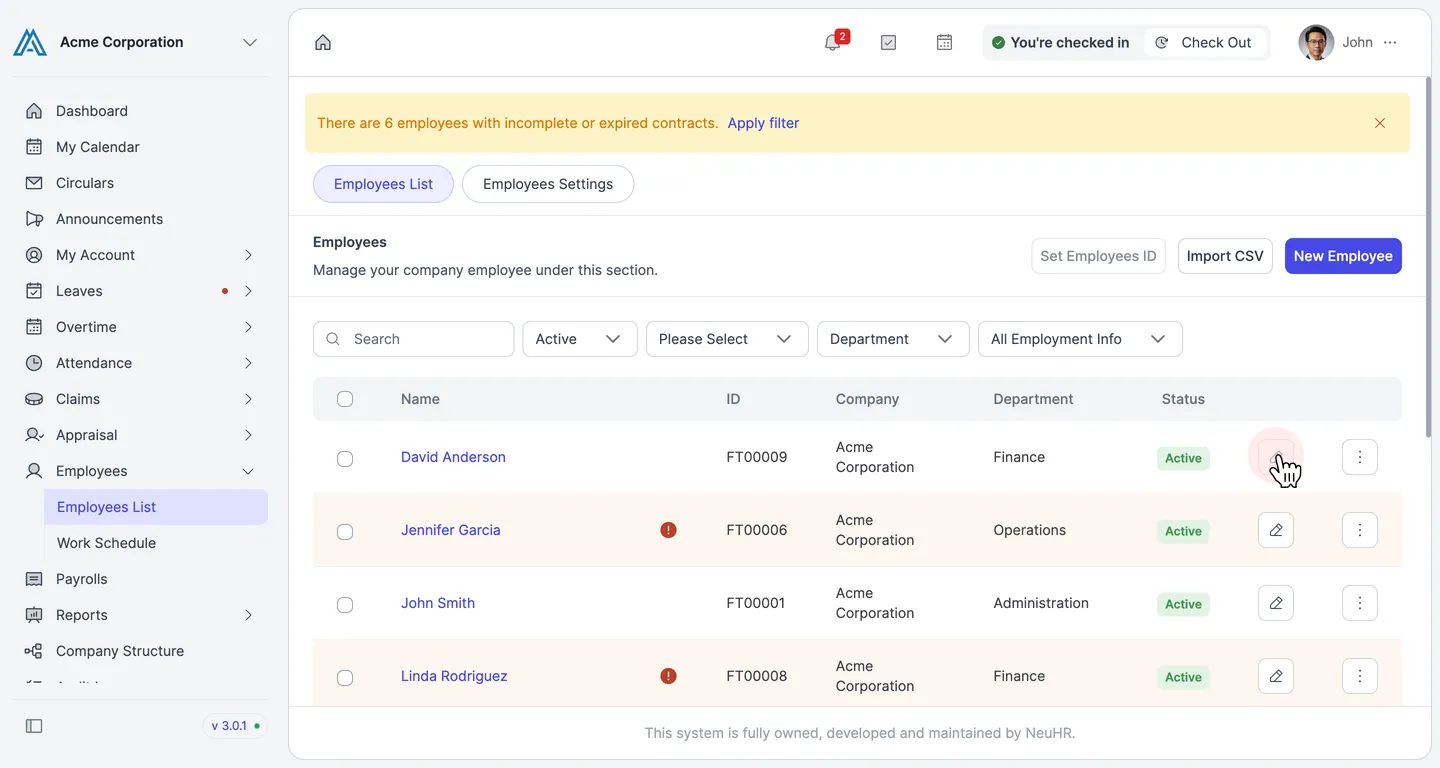Click the Apply filter link
Image resolution: width=1440 pixels, height=768 pixels.
[x=763, y=123]
